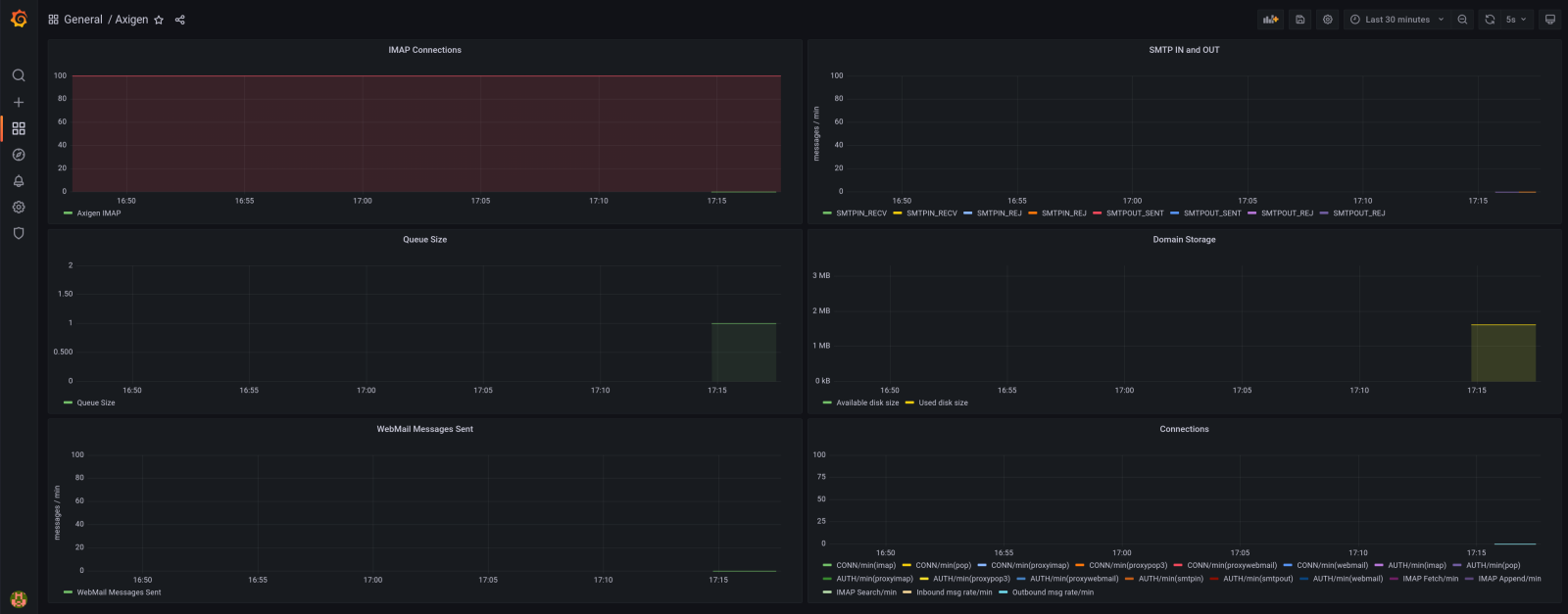Toggle the Used disk size legend series
The image size is (1568, 614).
coord(943,402)
